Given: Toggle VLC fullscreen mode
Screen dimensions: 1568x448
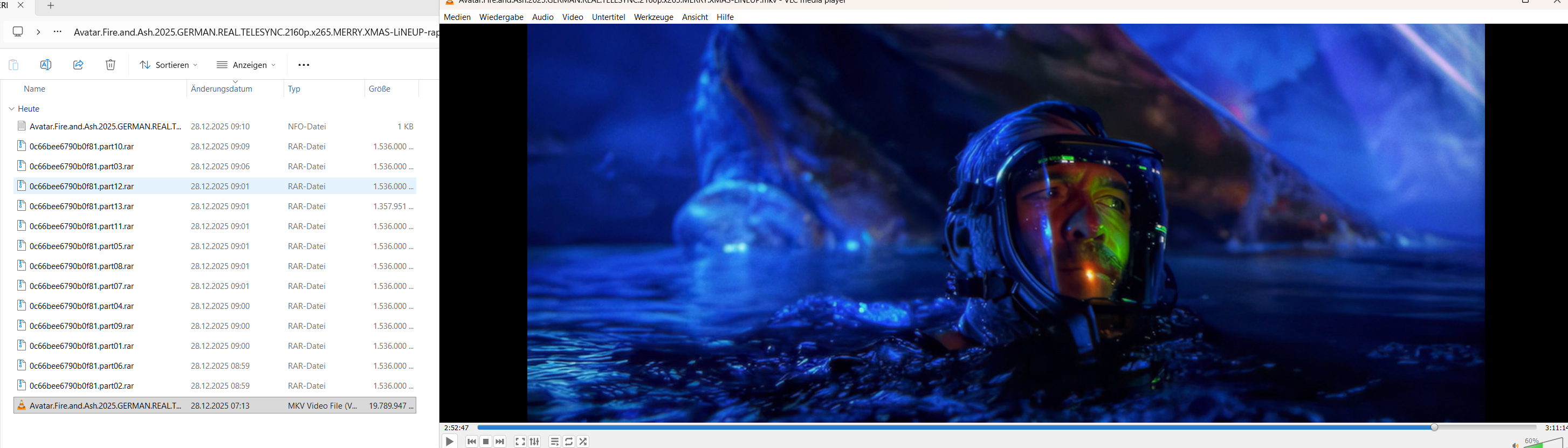Looking at the screenshot, I should click(520, 442).
